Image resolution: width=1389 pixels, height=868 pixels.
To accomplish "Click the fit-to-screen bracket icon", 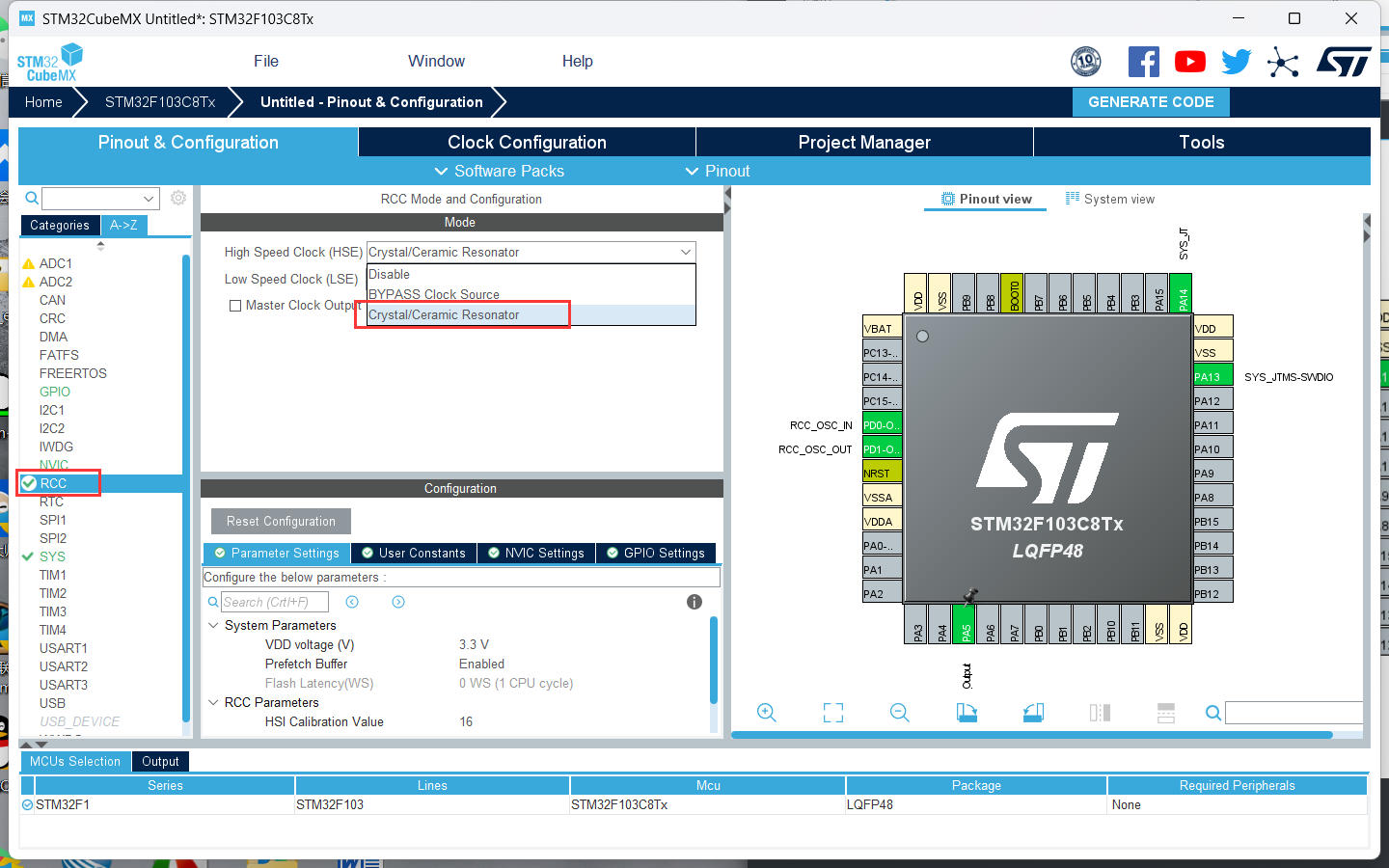I will (x=833, y=713).
